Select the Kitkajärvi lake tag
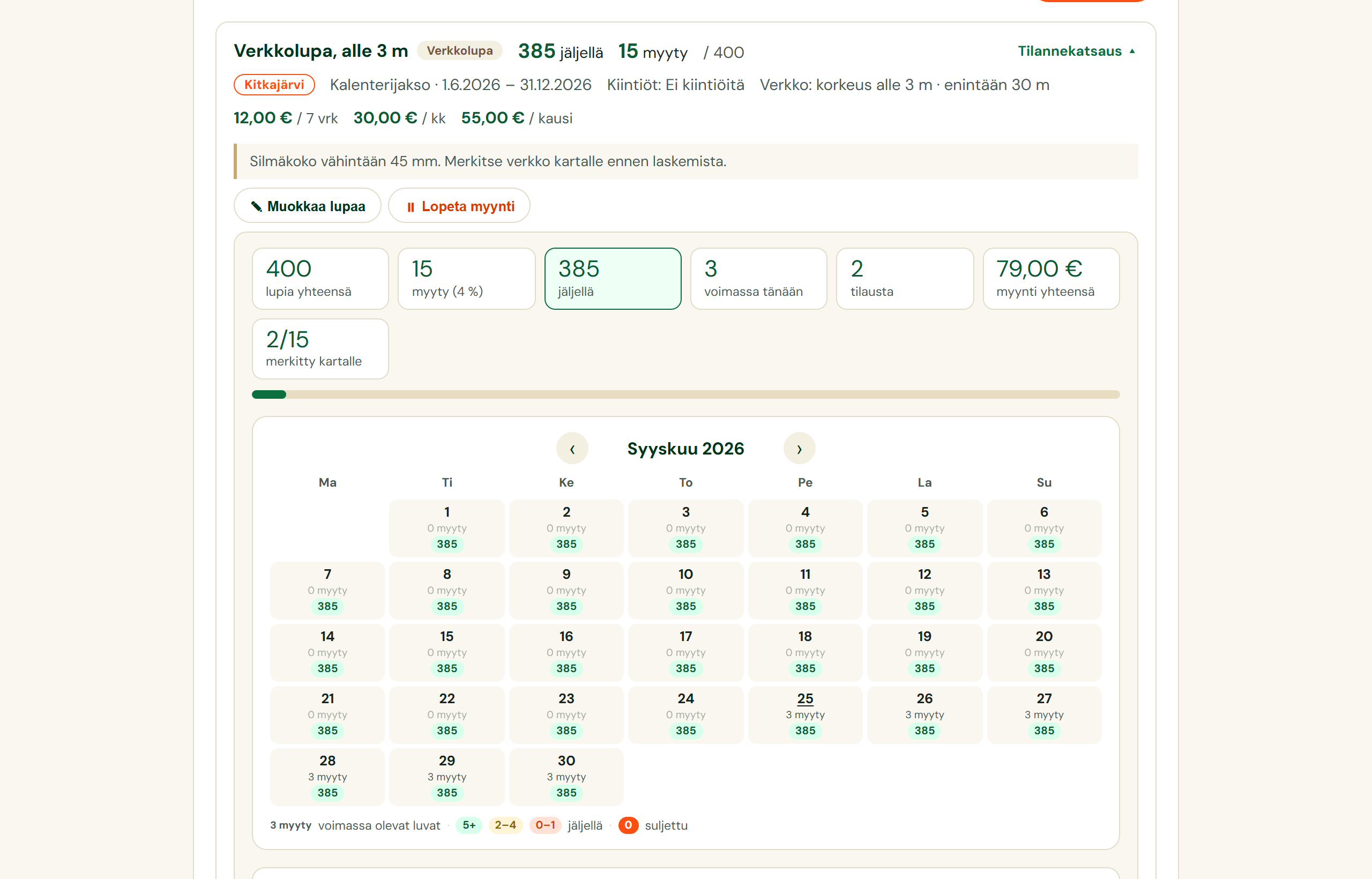 (x=274, y=85)
